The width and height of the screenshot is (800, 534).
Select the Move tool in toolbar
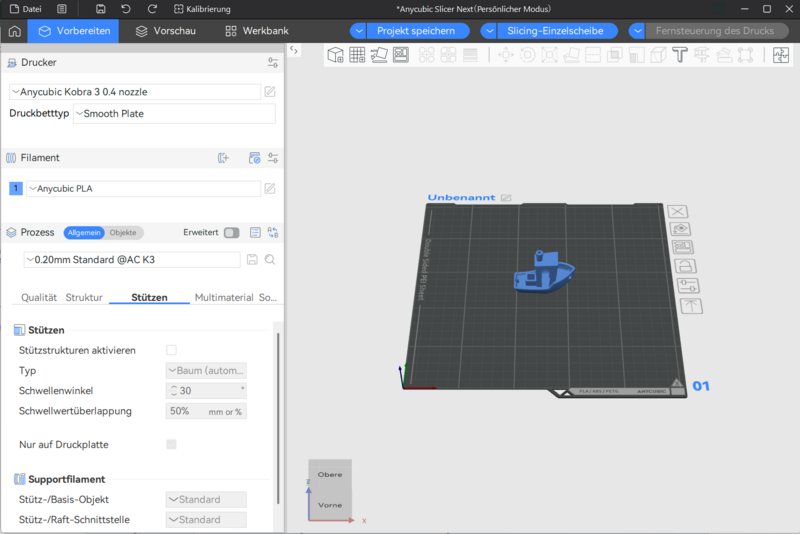point(506,55)
